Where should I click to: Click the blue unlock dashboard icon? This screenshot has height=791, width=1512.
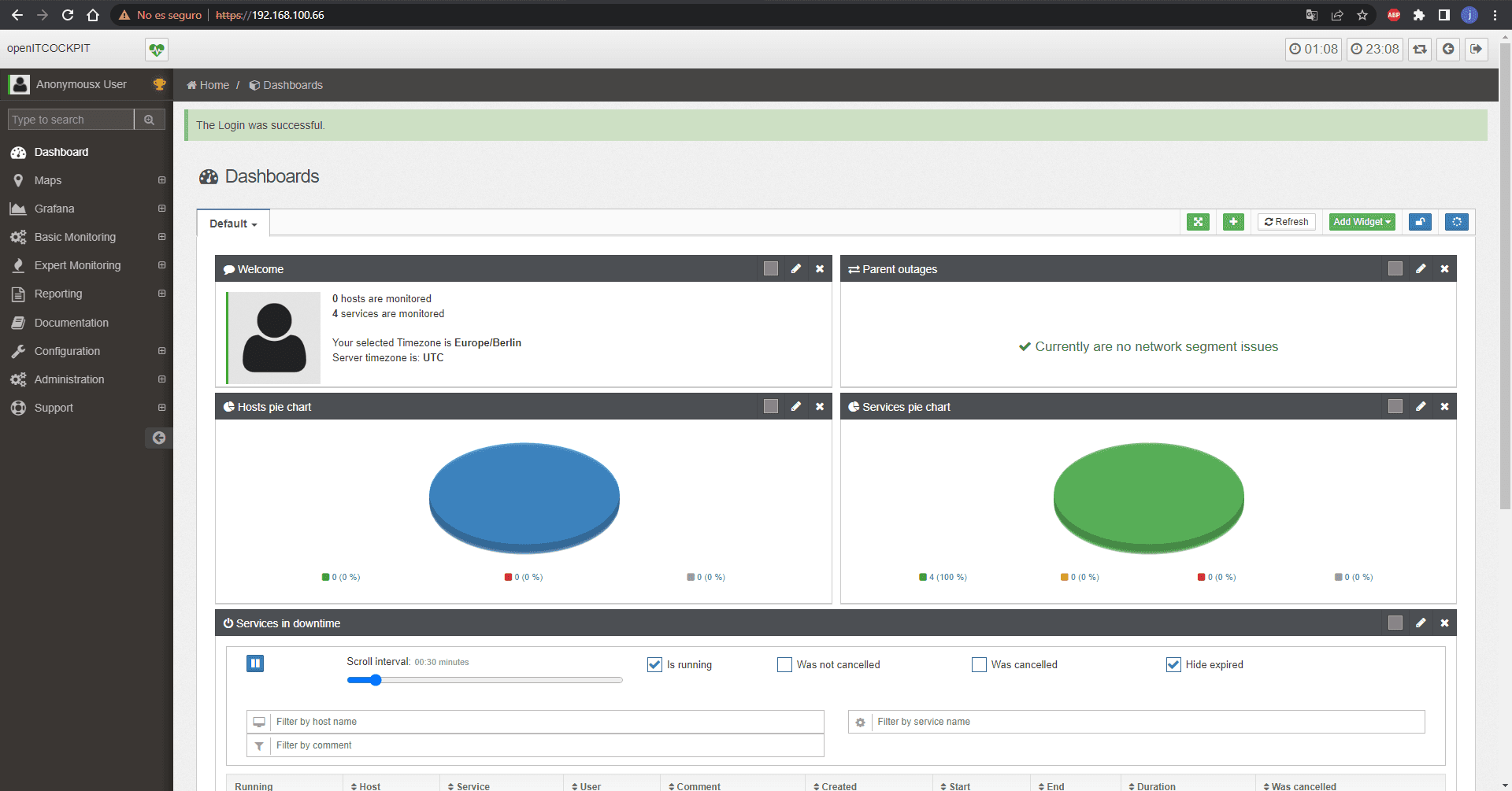point(1420,222)
